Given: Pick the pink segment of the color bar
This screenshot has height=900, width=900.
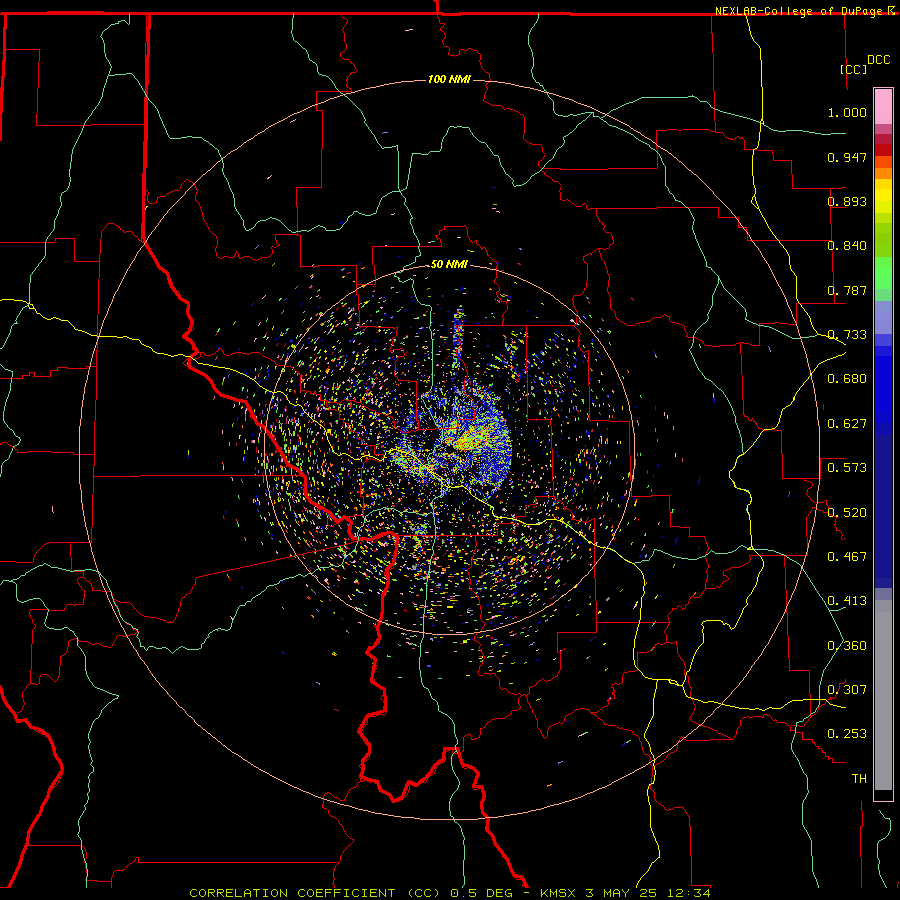Looking at the screenshot, I should 883,106.
